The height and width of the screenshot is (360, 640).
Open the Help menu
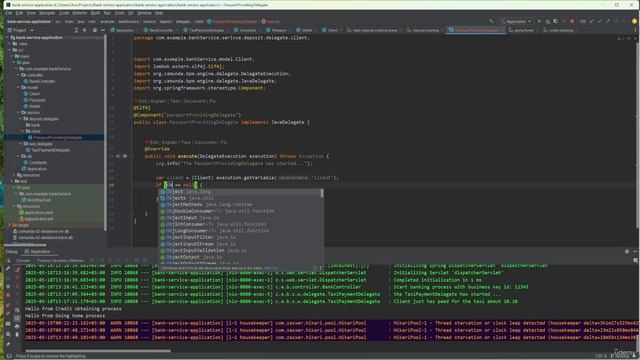(x=159, y=13)
